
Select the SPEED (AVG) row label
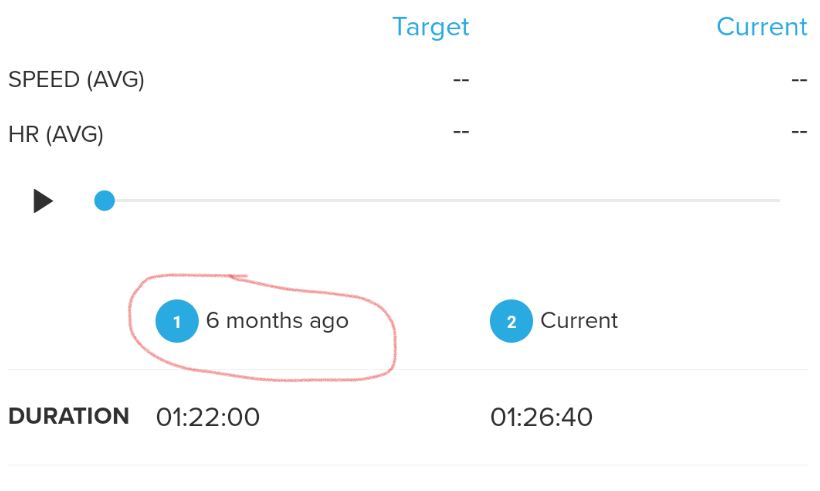point(76,81)
